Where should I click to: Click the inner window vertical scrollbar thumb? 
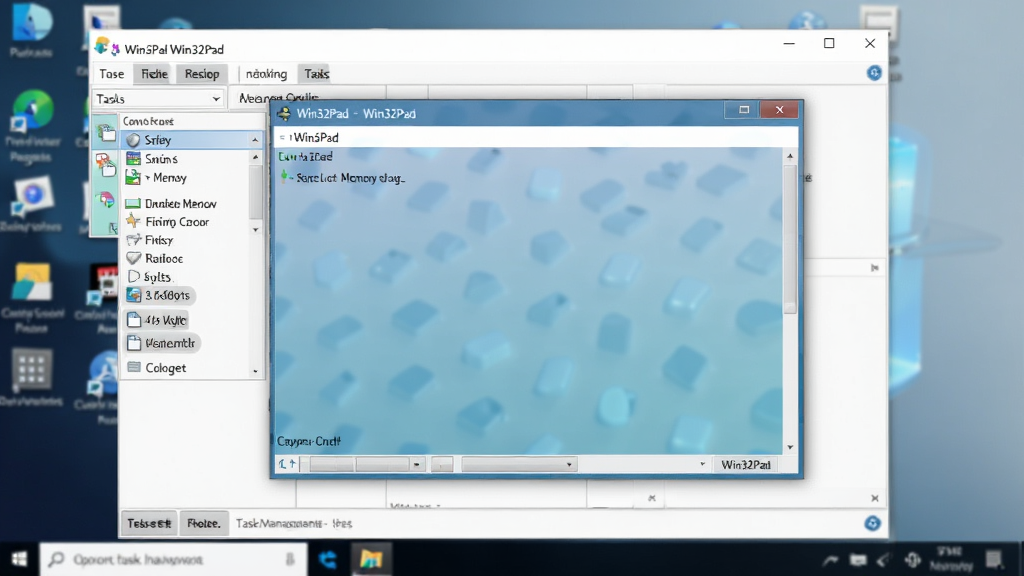790,238
